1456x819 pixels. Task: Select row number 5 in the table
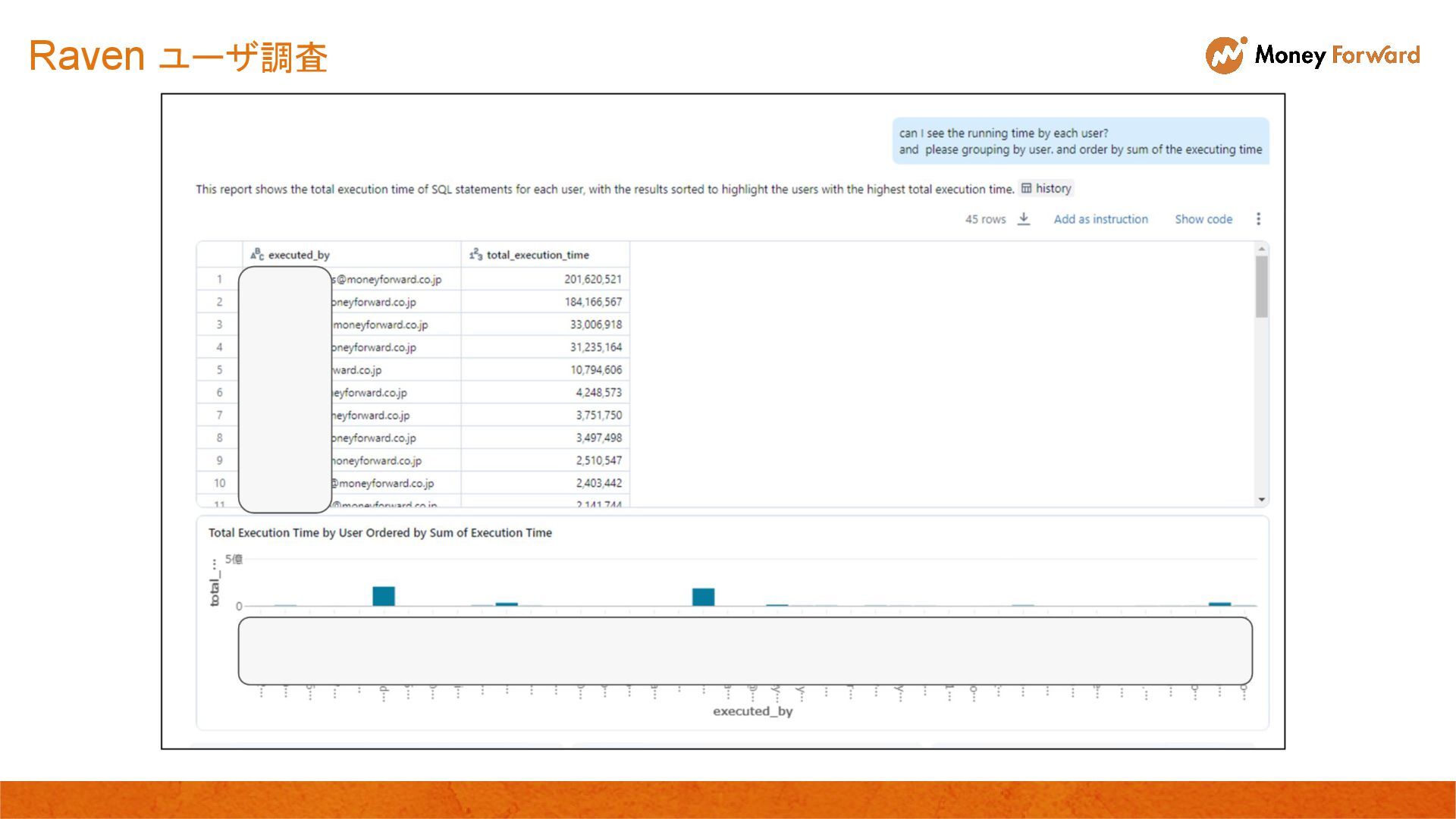click(x=219, y=370)
